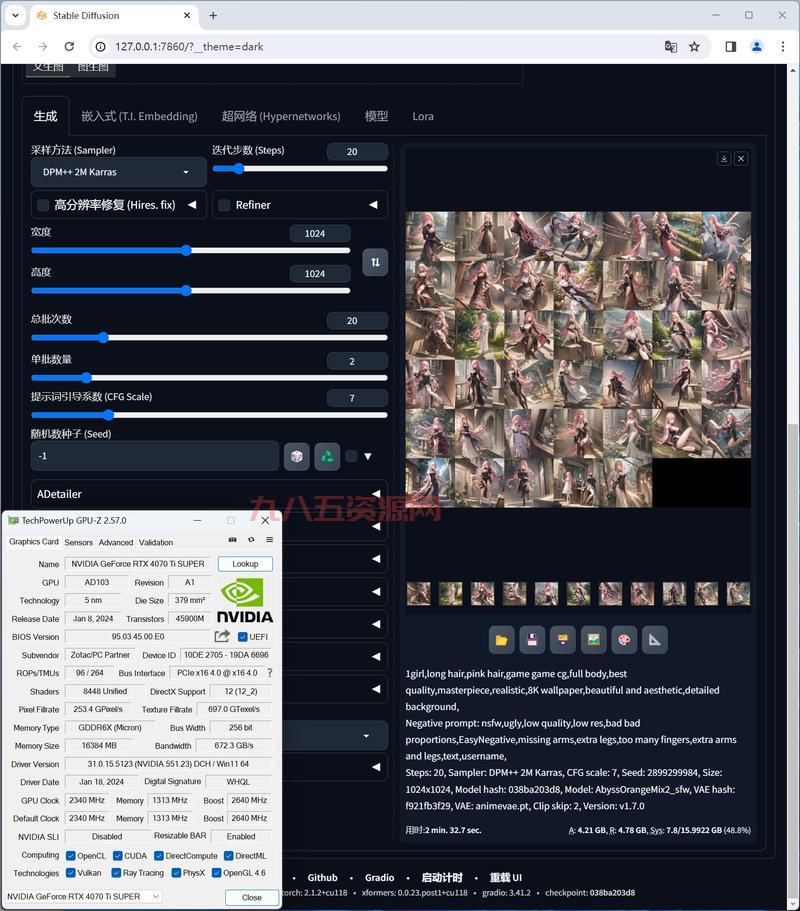Open the tab search chevron in Chrome

[x=15, y=16]
